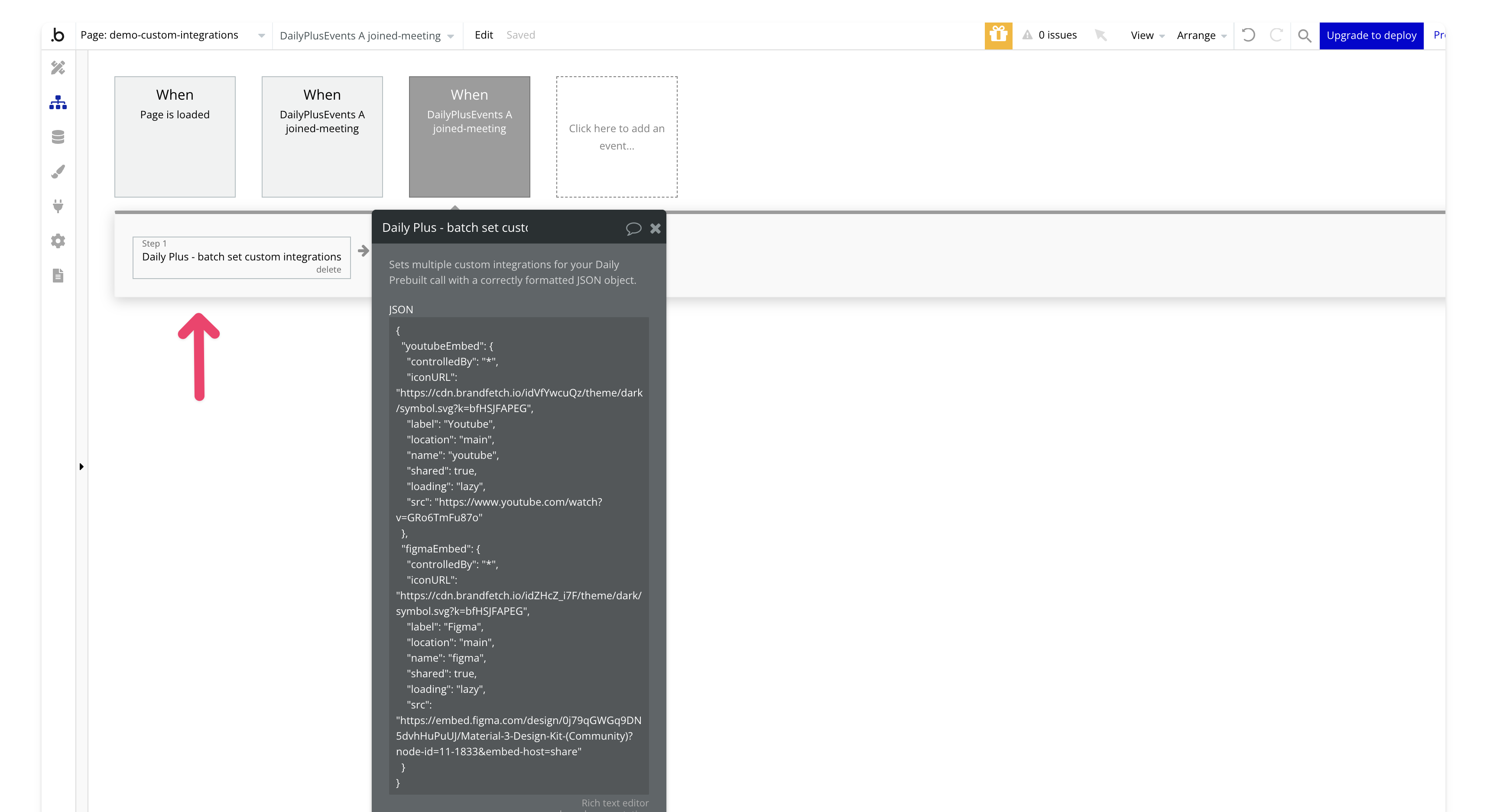The image size is (1487, 812).
Task: Select the When Page is loaded event
Action: 175,137
